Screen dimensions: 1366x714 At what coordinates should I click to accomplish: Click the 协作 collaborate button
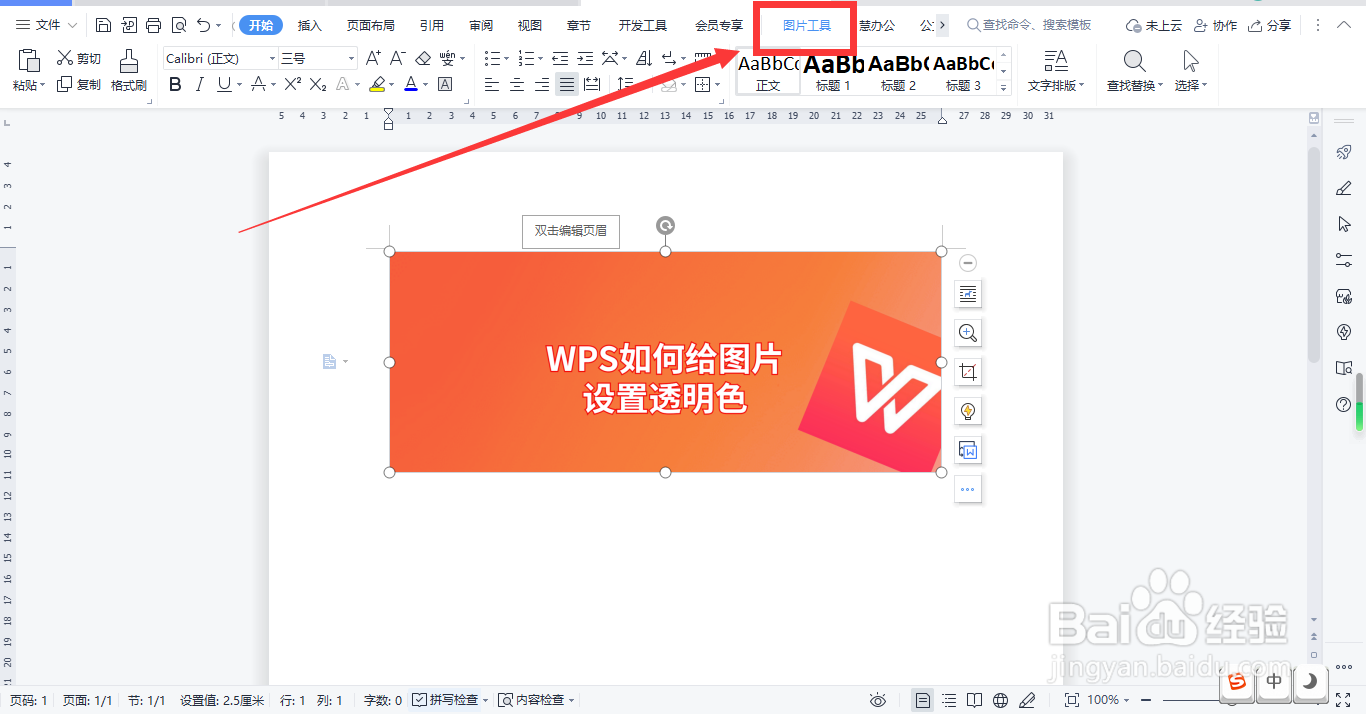pos(1215,25)
